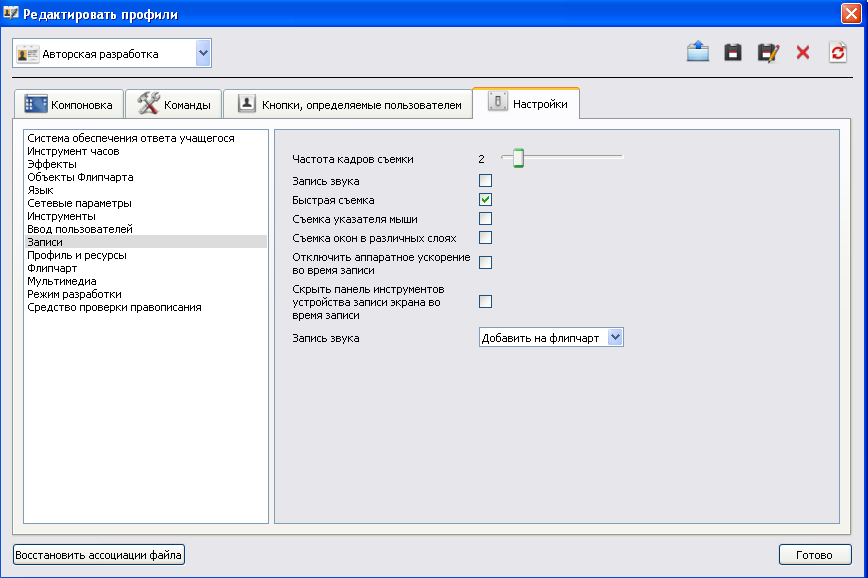This screenshot has width=868, height=578.
Task: Click the Частота кадров съемки slider handle
Action: coord(518,158)
